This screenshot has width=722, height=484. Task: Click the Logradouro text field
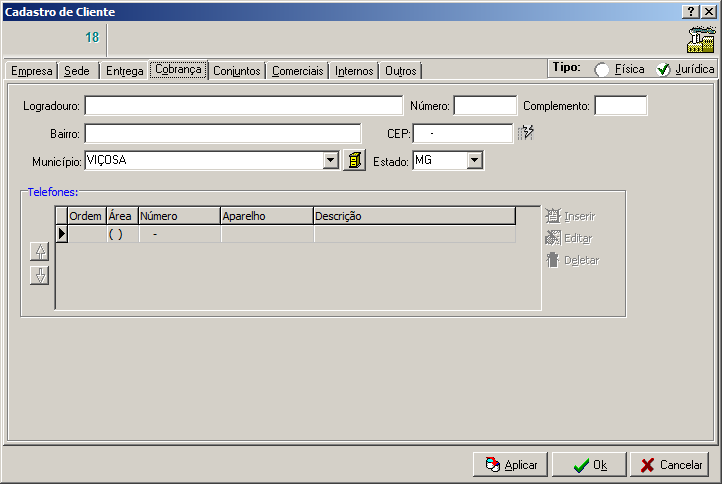pos(243,106)
